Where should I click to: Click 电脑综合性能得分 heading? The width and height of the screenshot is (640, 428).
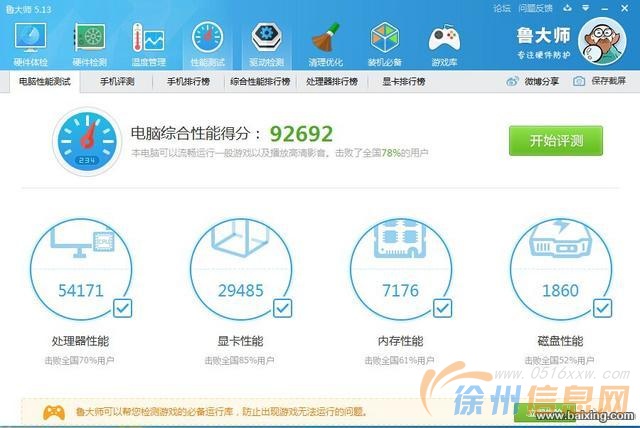[x=196, y=133]
